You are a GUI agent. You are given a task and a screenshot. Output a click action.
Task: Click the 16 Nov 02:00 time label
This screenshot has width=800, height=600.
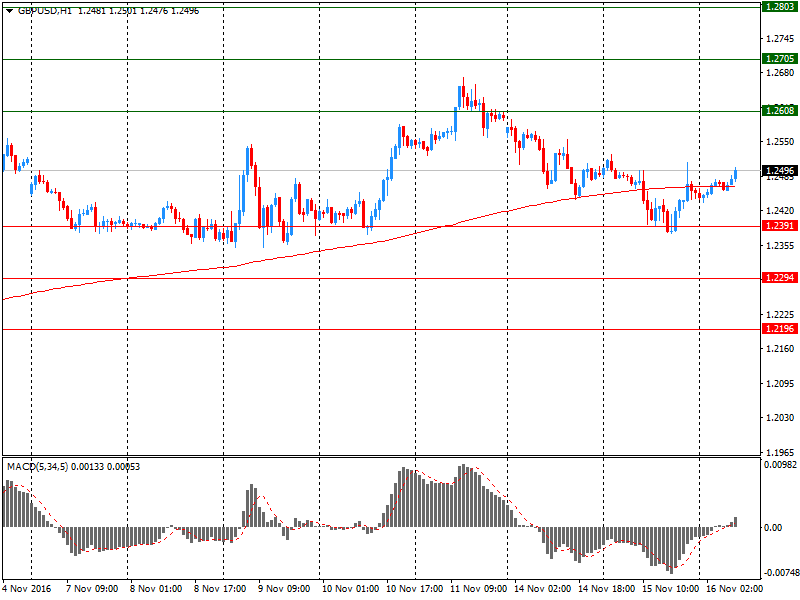(734, 589)
